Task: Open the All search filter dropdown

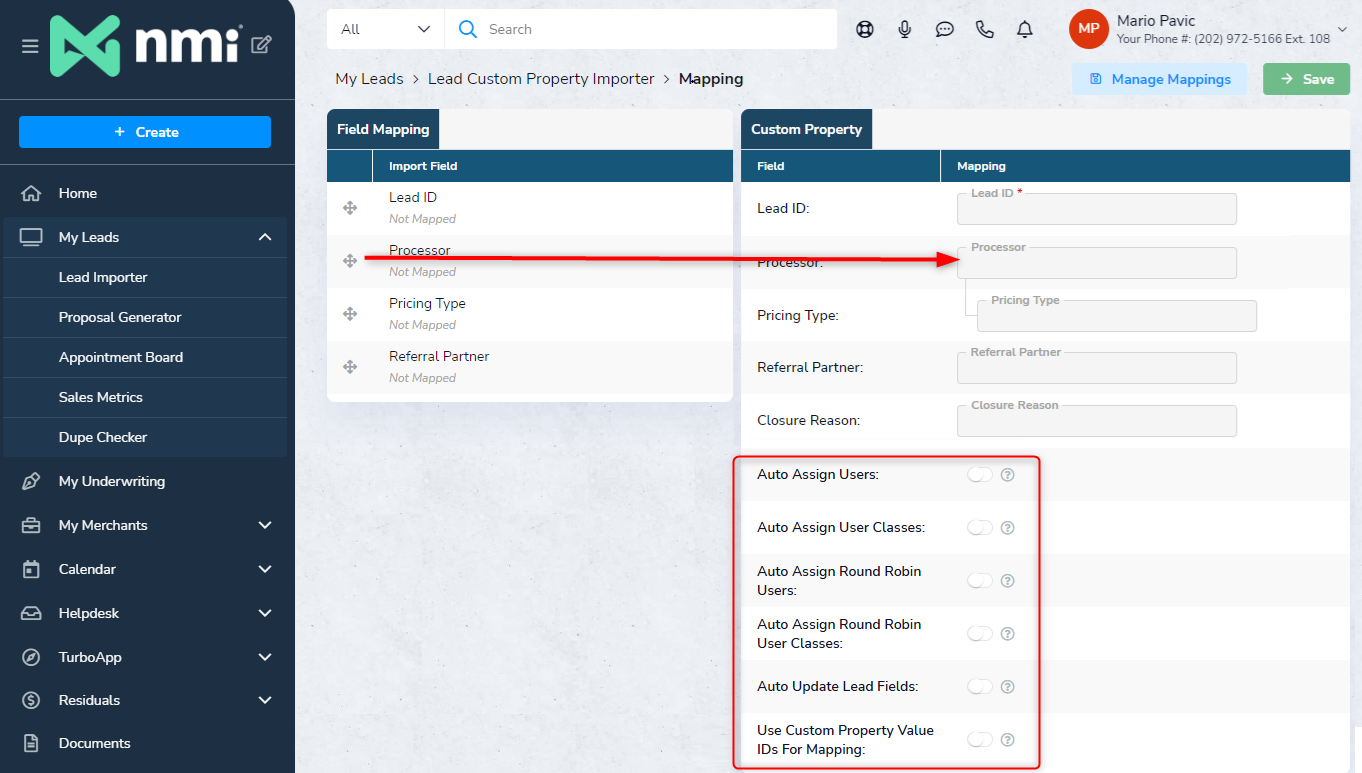Action: (x=385, y=30)
